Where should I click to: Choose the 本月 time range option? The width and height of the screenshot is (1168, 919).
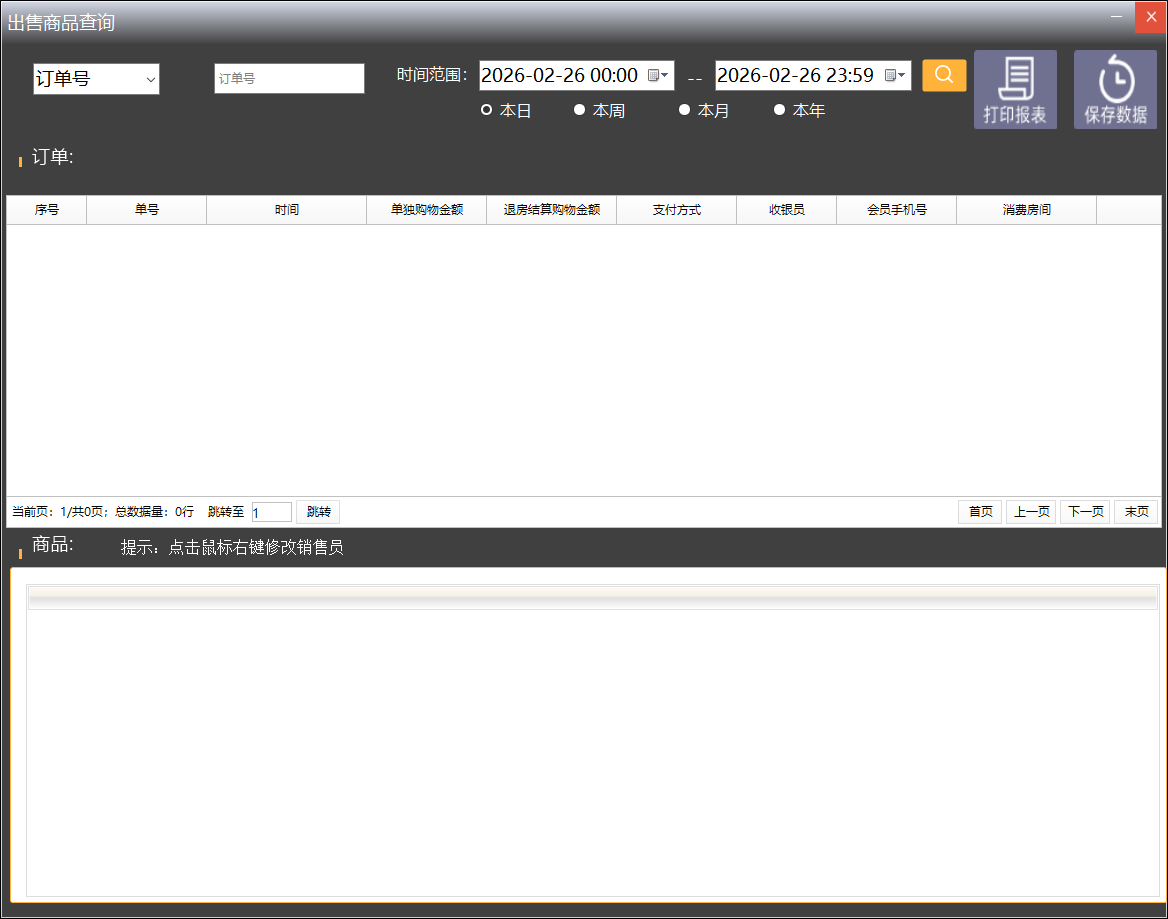click(x=685, y=110)
